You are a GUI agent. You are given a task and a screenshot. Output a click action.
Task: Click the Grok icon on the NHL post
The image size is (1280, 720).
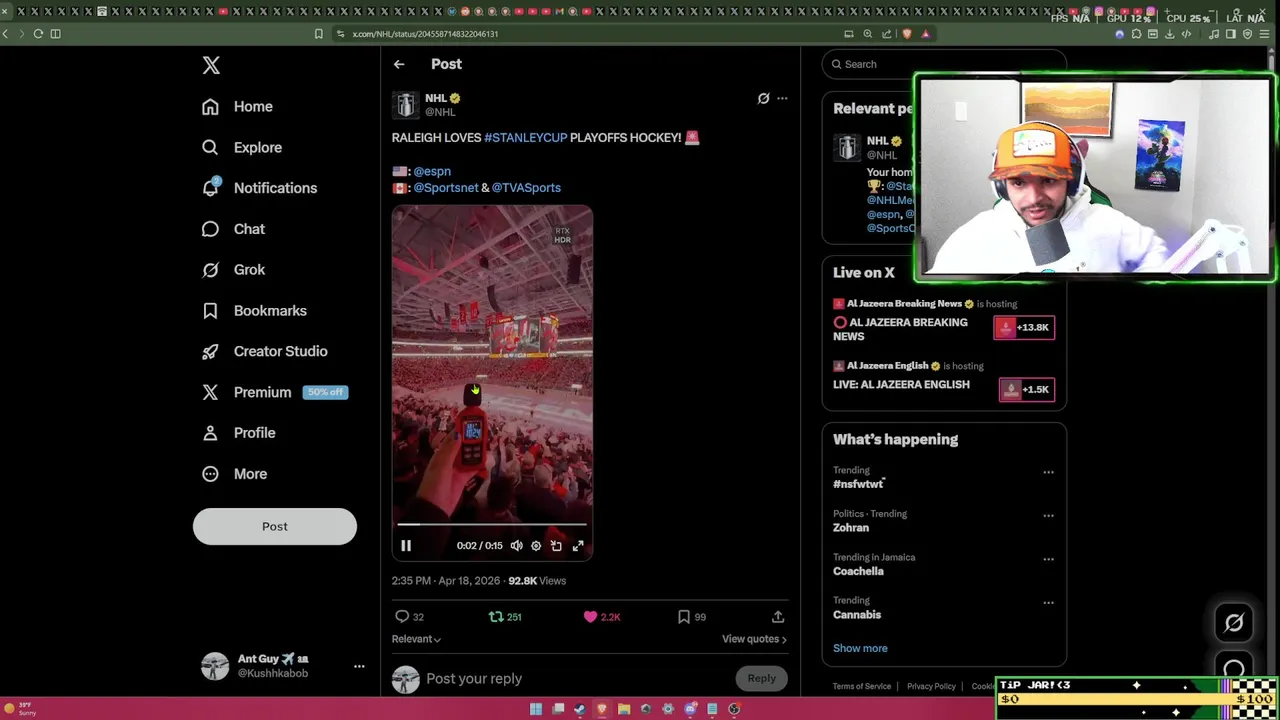763,98
